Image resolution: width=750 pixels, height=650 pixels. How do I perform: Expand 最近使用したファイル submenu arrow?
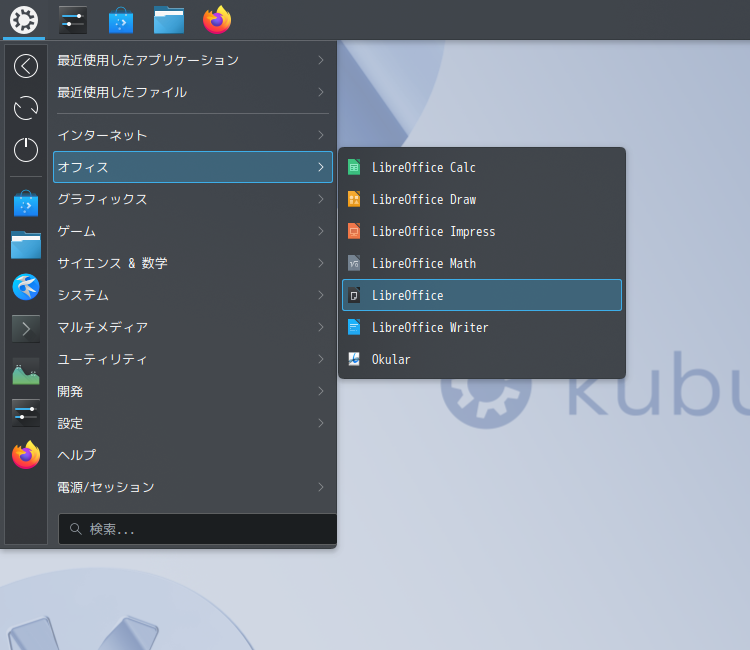pyautogui.click(x=321, y=92)
